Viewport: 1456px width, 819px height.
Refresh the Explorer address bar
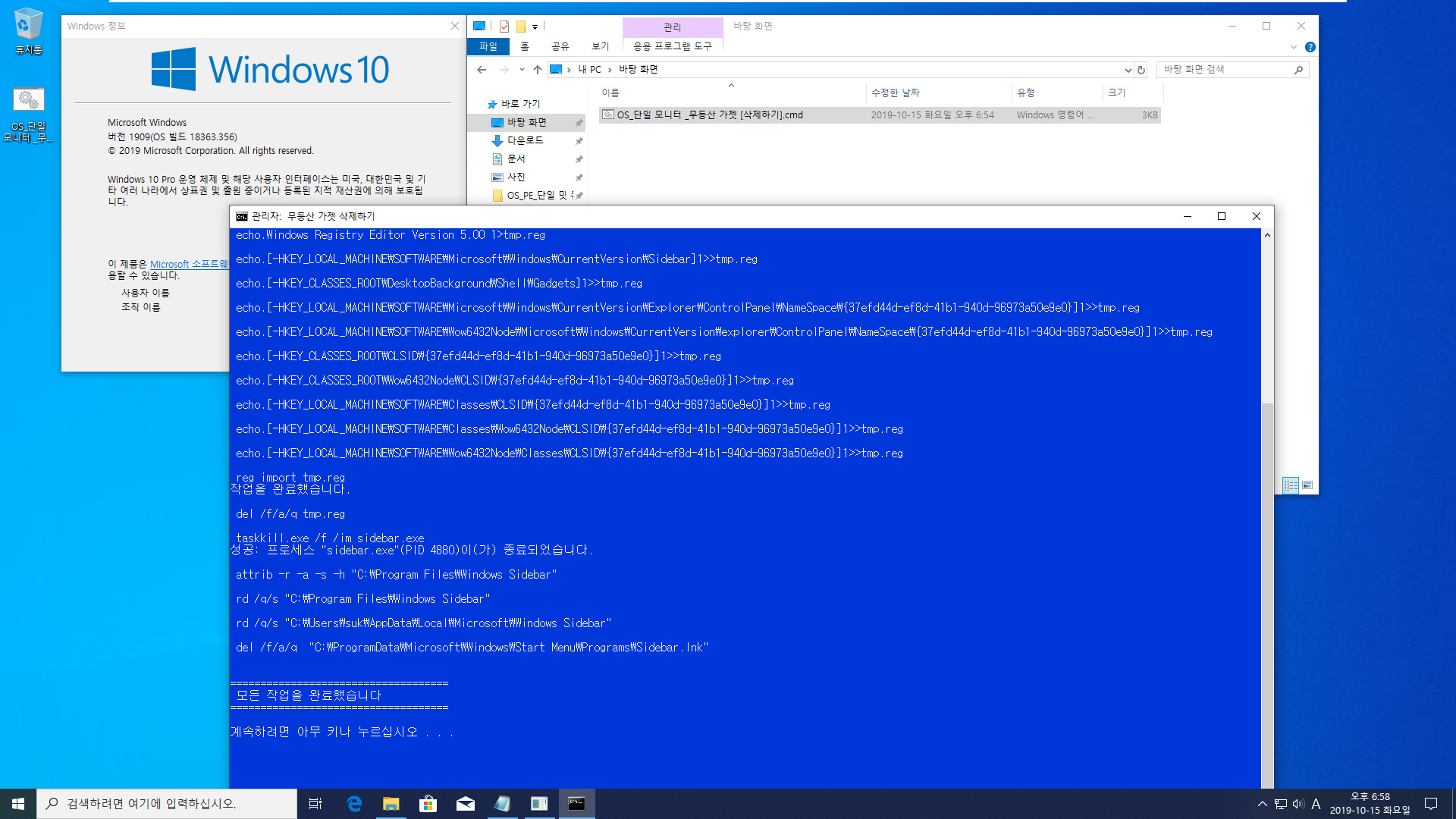coord(1141,70)
